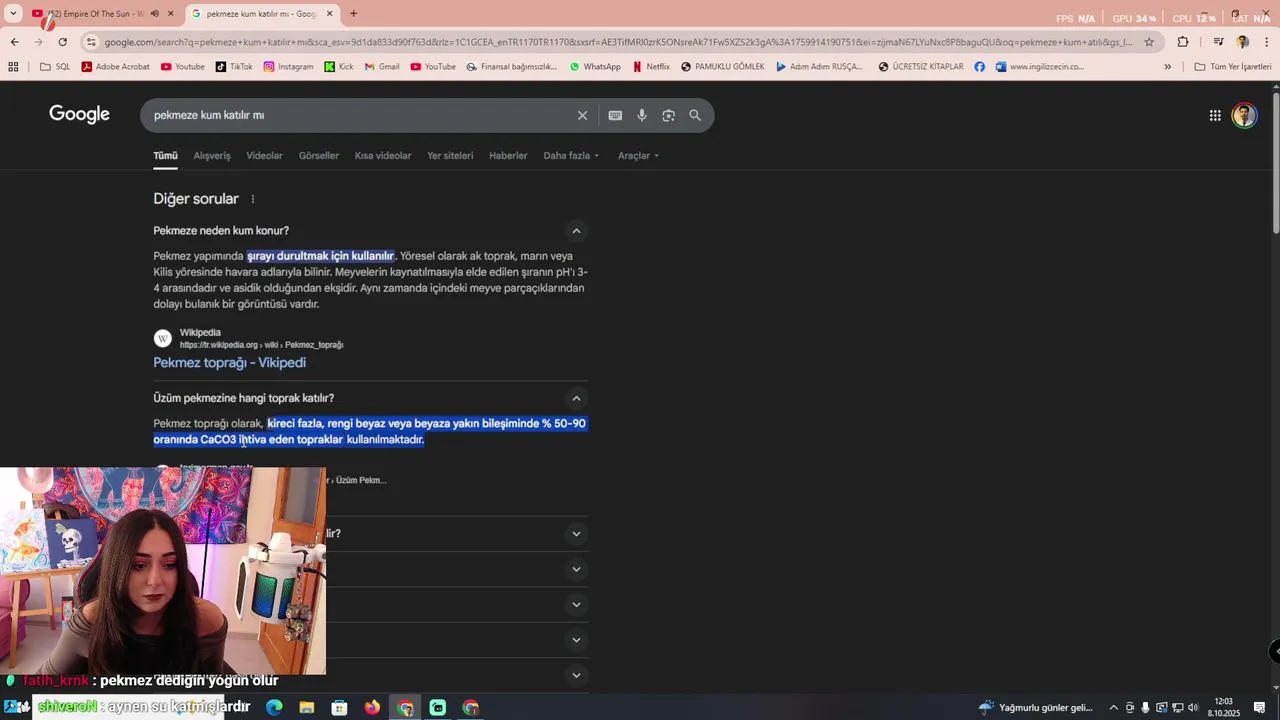Click the page vertical scrollbar

pos(1275,165)
